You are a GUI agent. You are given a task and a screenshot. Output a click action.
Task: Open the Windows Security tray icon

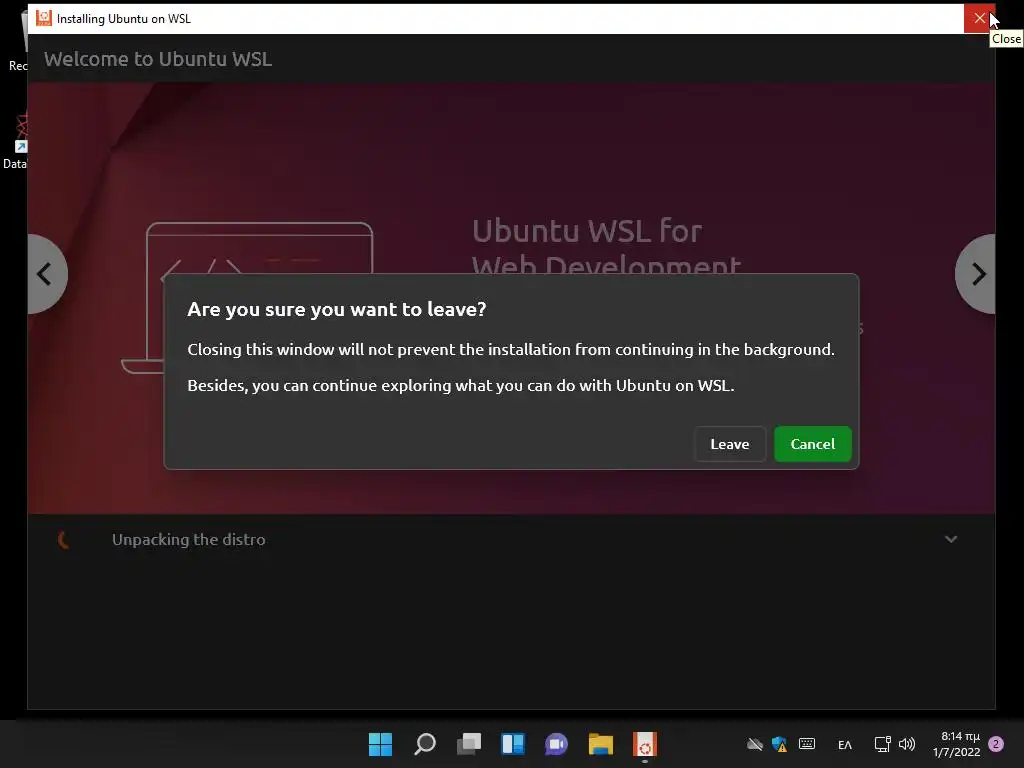779,744
